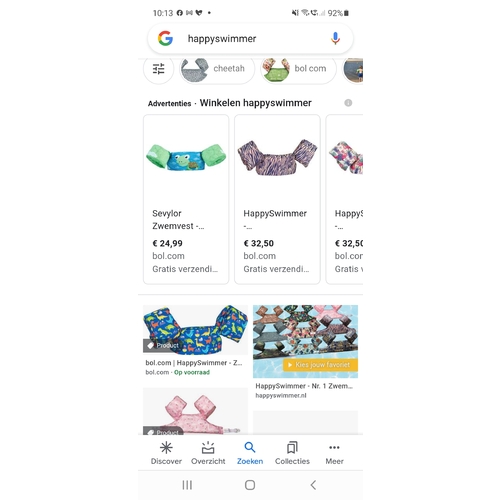The height and width of the screenshot is (500, 500).
Task: Select the cheetah filter chip
Action: tap(217, 69)
